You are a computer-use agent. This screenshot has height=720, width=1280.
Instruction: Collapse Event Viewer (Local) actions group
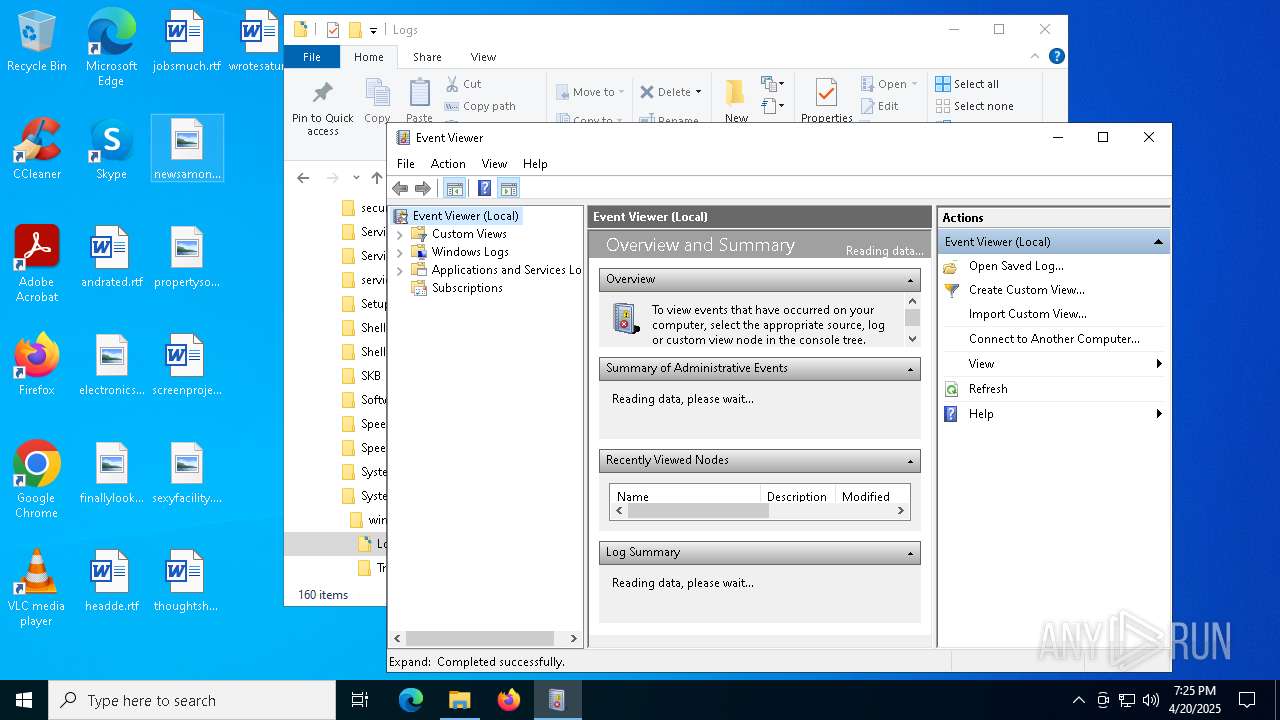click(x=1158, y=242)
